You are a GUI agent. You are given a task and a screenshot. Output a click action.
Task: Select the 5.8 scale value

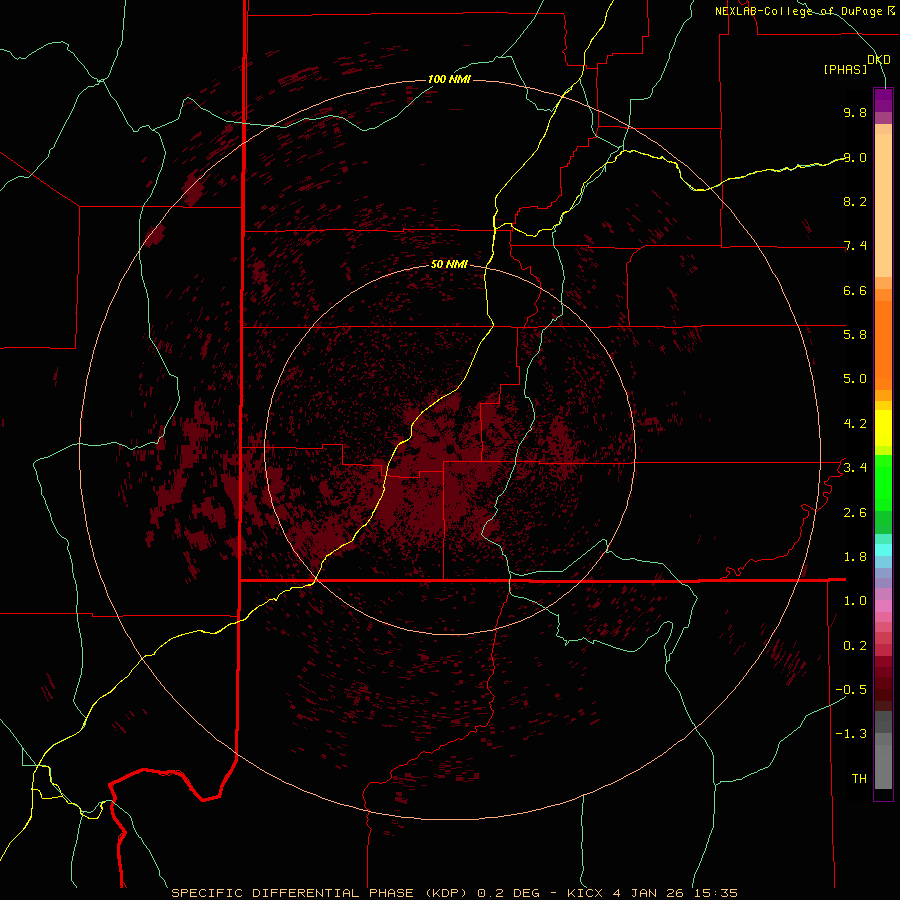click(855, 334)
